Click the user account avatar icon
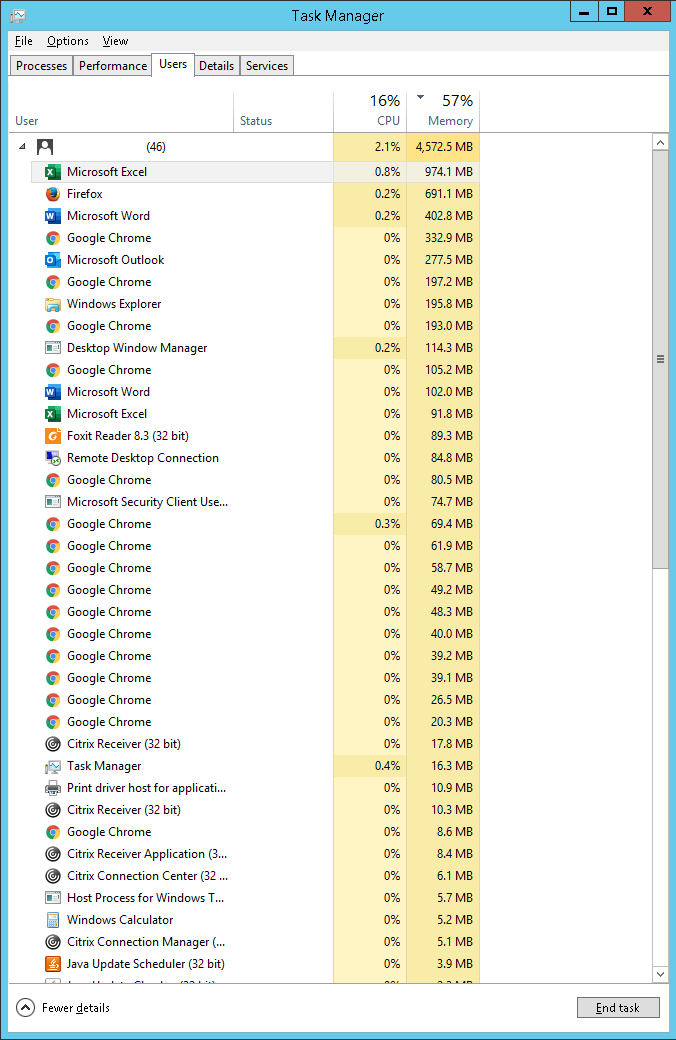 pyautogui.click(x=44, y=147)
